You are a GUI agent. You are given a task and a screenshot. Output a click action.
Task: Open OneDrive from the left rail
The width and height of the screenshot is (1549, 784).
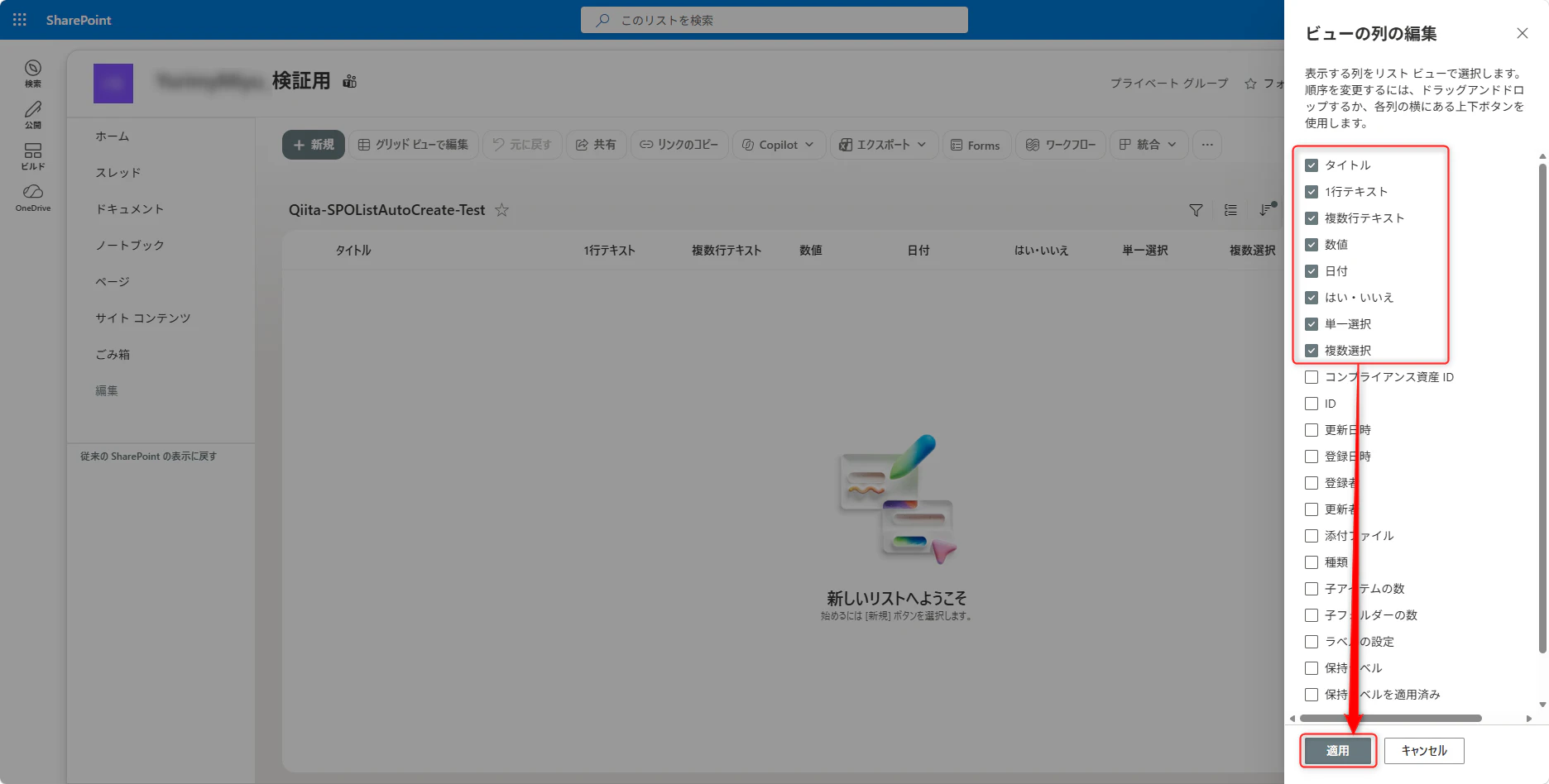[x=33, y=197]
